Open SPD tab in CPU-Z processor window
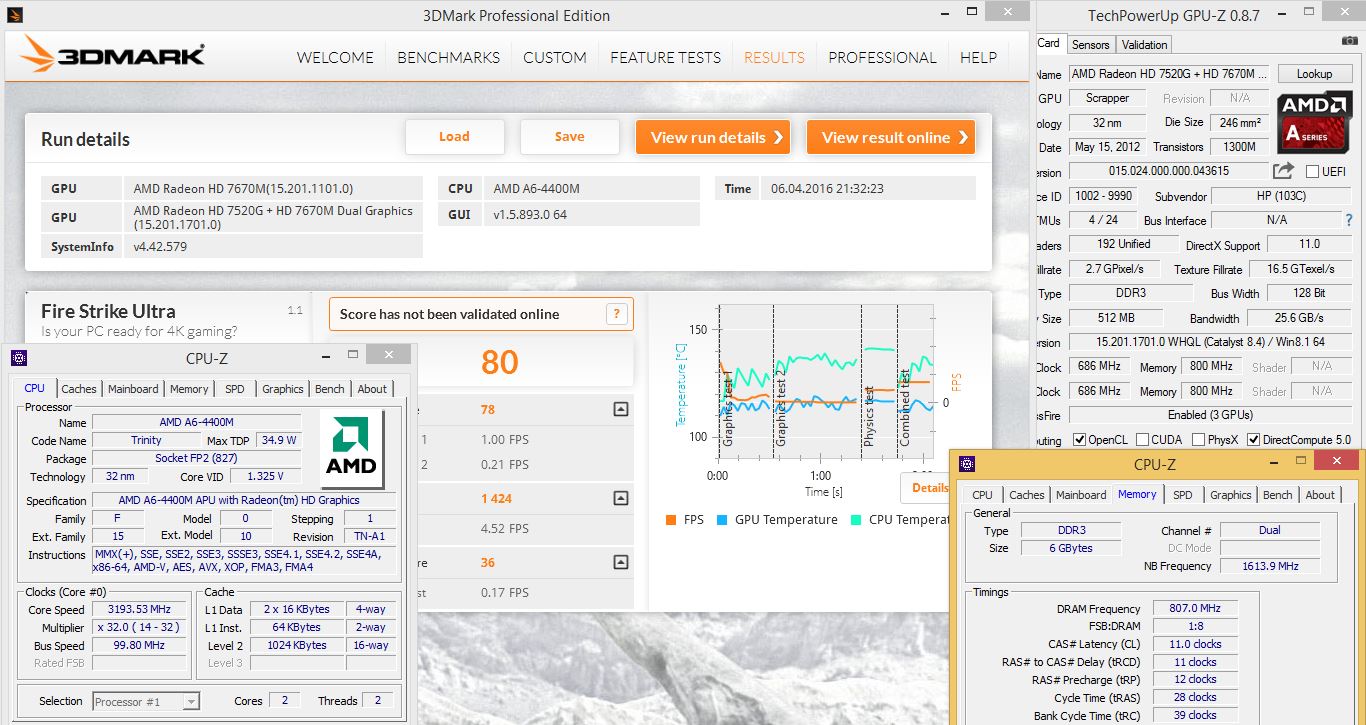This screenshot has width=1366, height=725. coord(235,389)
